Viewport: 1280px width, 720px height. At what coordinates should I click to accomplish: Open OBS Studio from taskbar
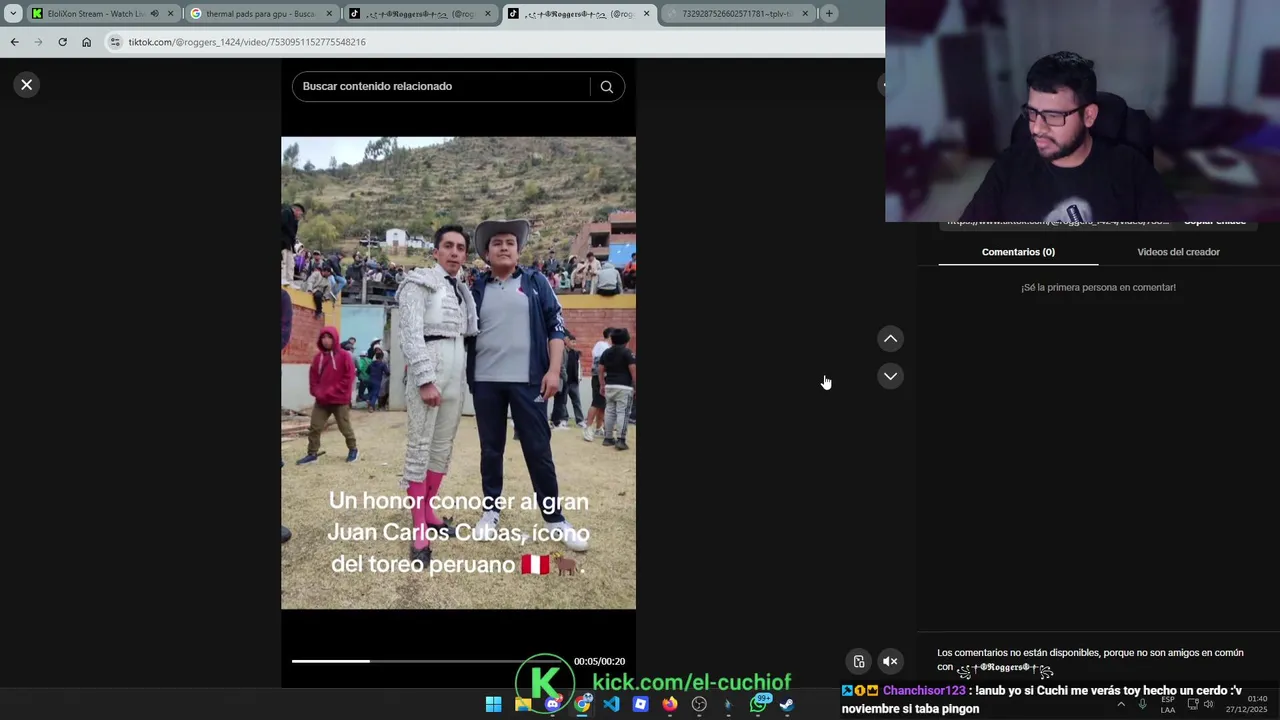pos(699,704)
